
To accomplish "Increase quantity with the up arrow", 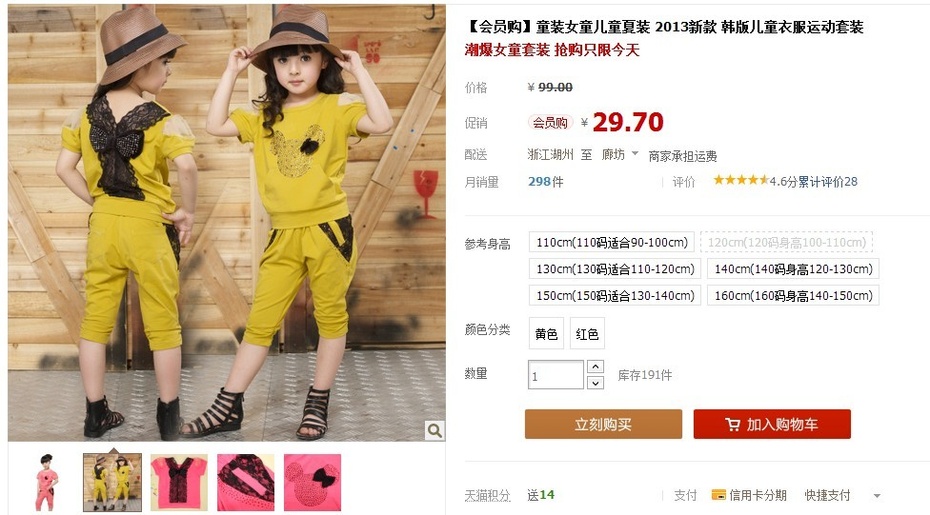I will click(x=595, y=367).
